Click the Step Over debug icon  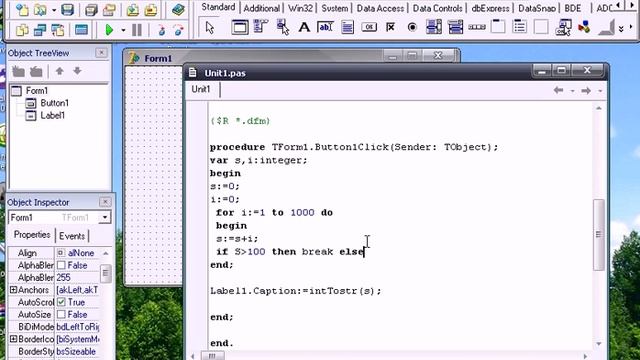pyautogui.click(x=179, y=30)
